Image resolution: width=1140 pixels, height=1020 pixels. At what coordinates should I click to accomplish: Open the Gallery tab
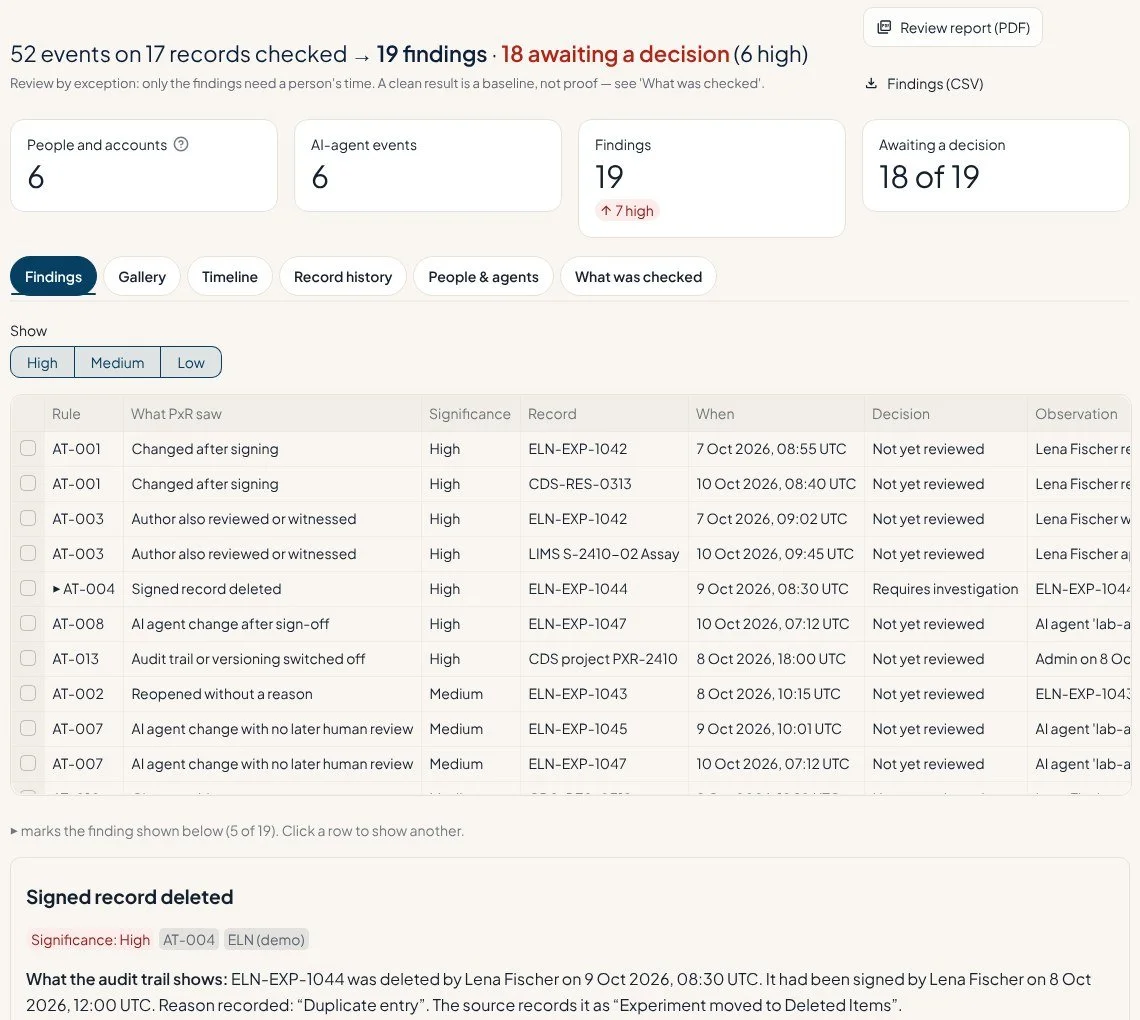(142, 276)
